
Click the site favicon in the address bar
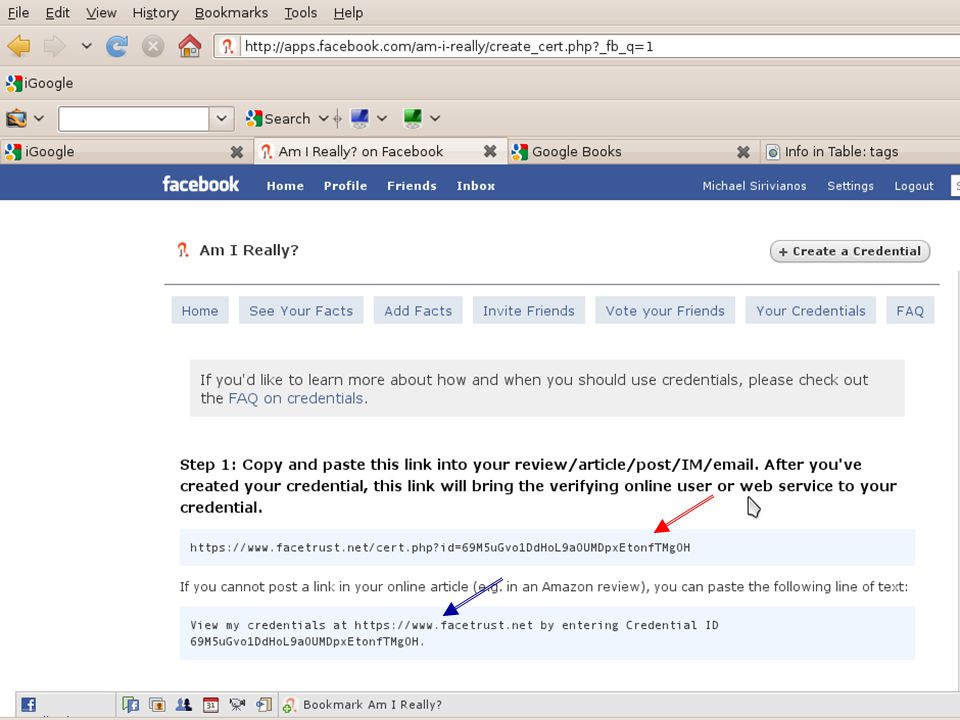(x=228, y=47)
